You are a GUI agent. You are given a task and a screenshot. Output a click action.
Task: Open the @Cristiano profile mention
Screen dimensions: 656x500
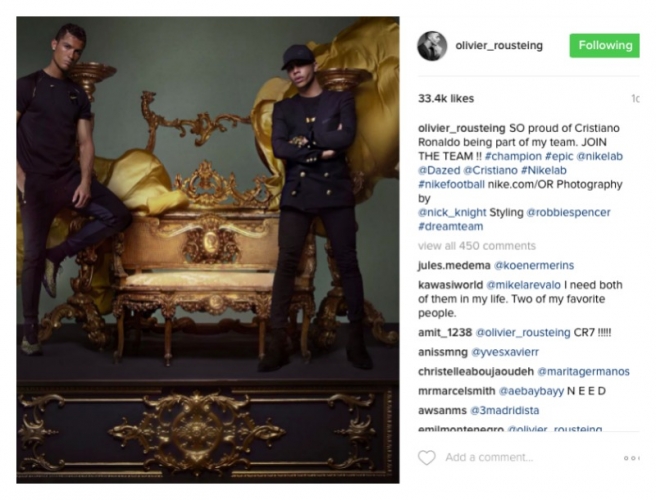point(490,170)
